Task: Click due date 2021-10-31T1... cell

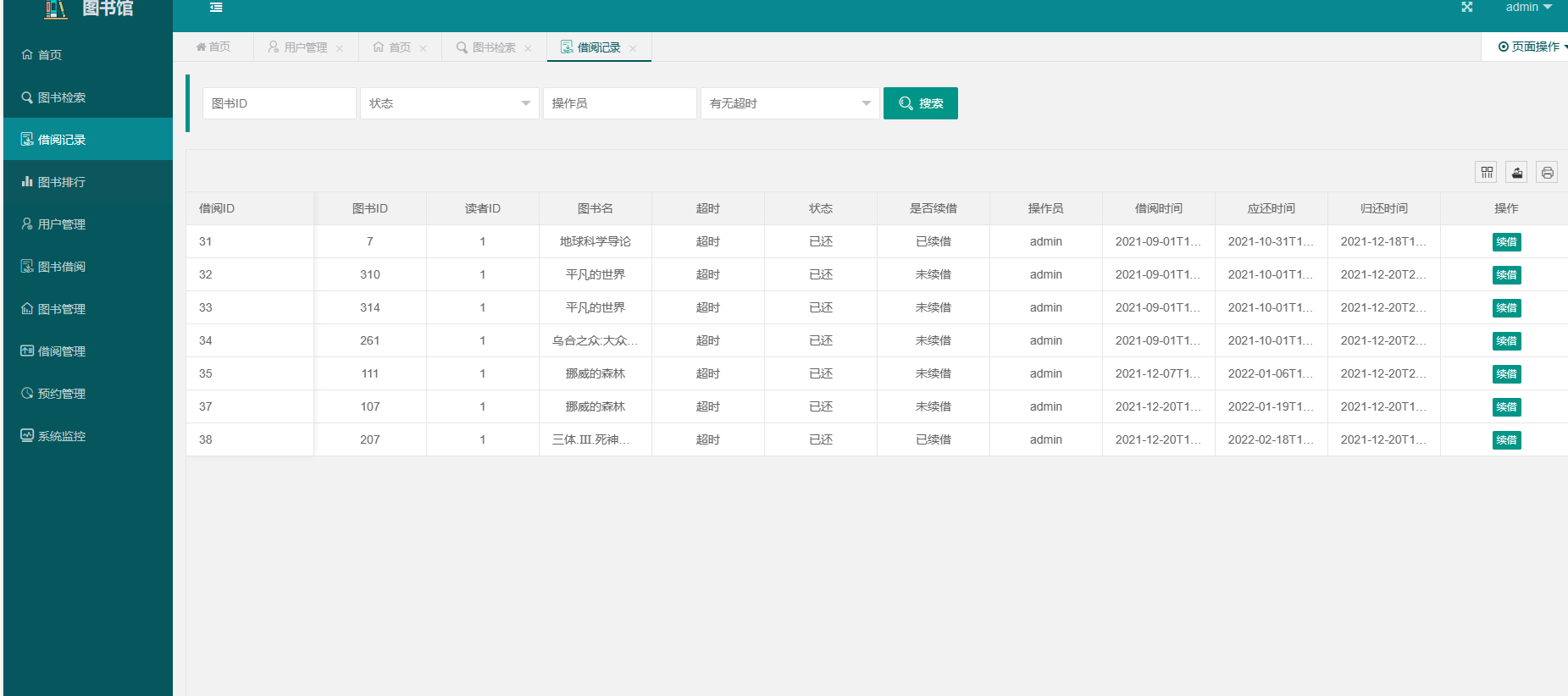Action: pos(1272,241)
